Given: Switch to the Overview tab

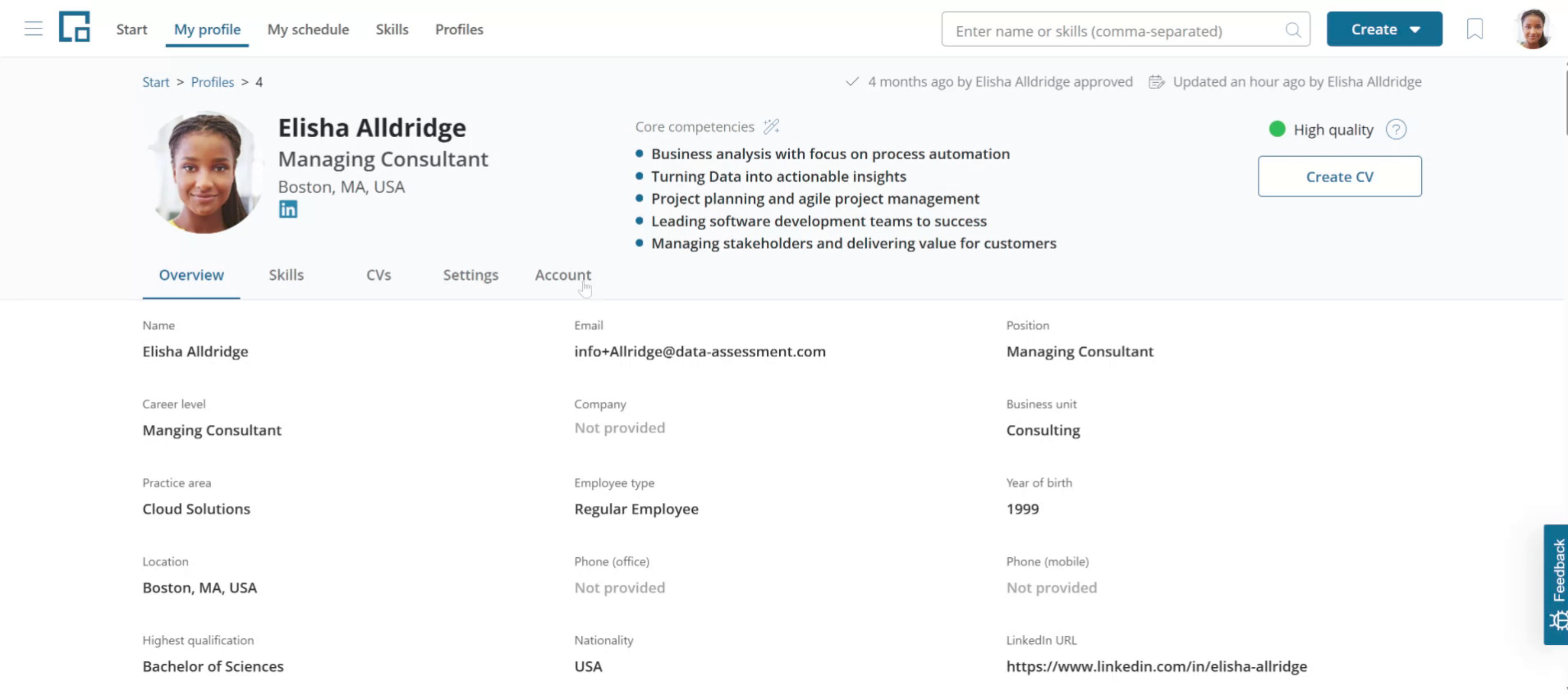Looking at the screenshot, I should (191, 275).
